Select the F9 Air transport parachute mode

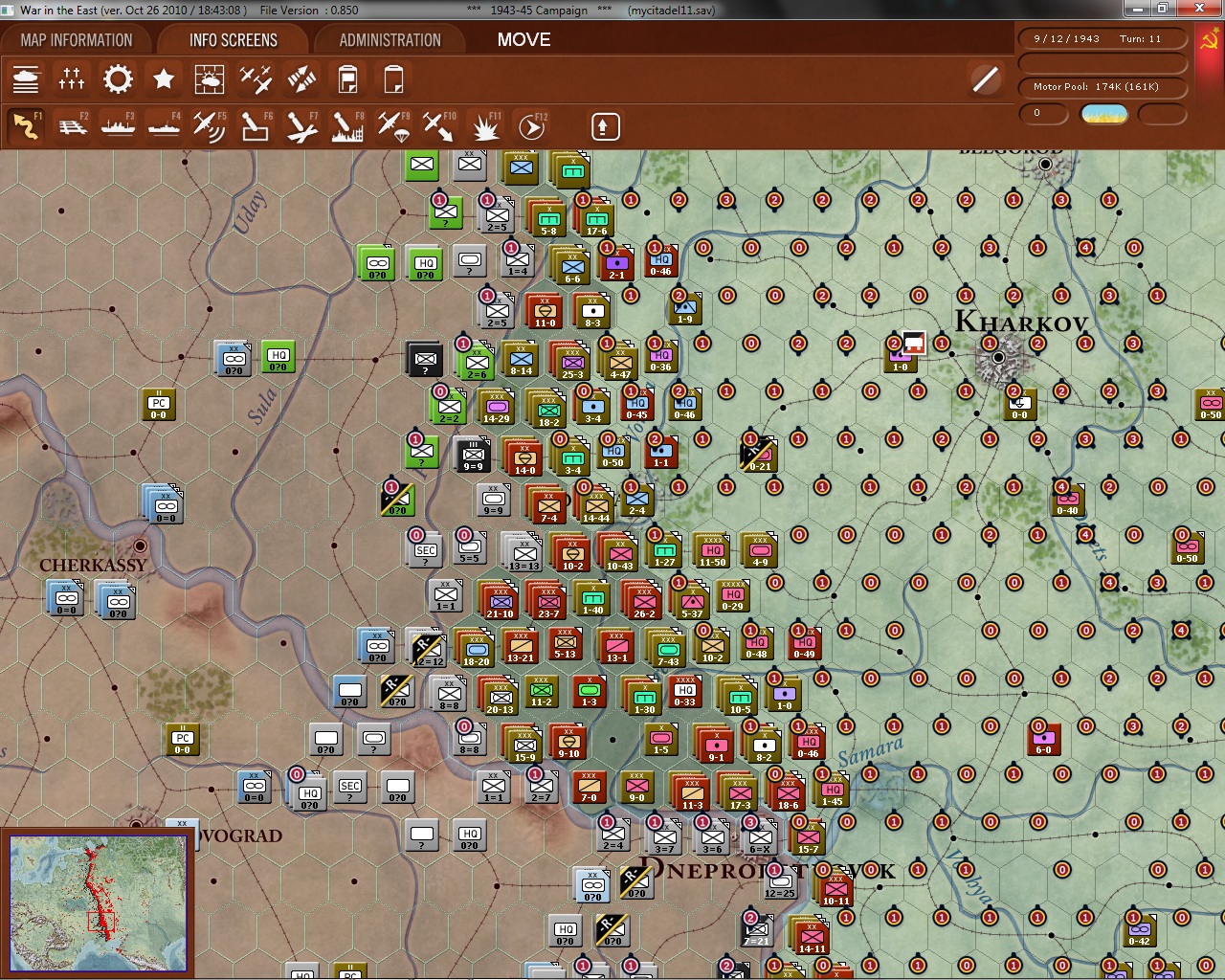click(x=393, y=126)
